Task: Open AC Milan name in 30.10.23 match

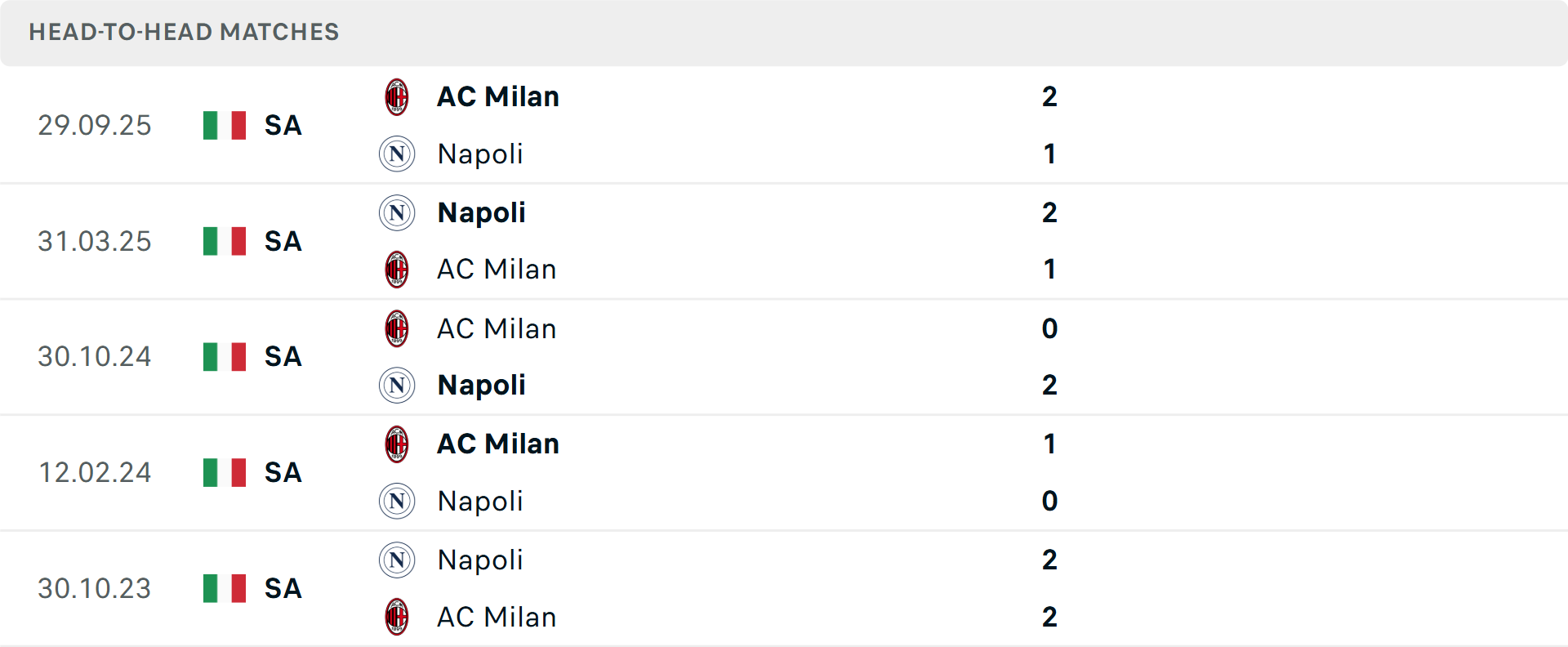Action: pos(496,618)
